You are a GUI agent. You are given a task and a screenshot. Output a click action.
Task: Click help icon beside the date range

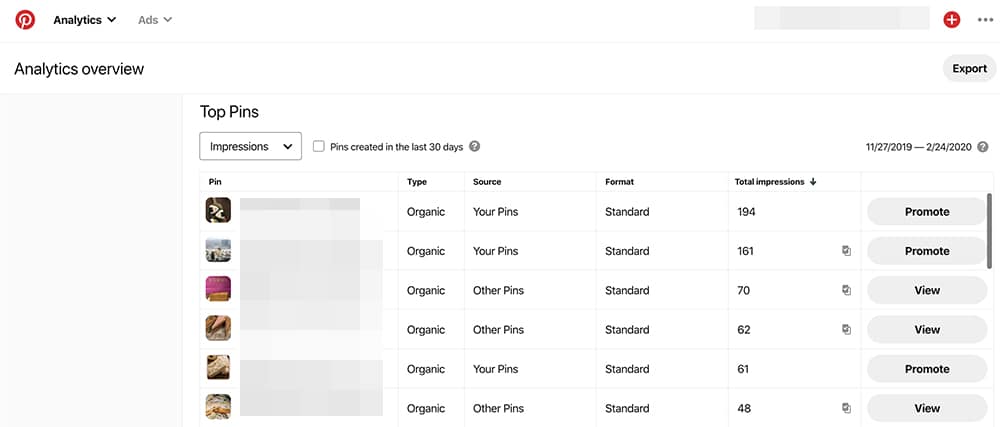983,147
